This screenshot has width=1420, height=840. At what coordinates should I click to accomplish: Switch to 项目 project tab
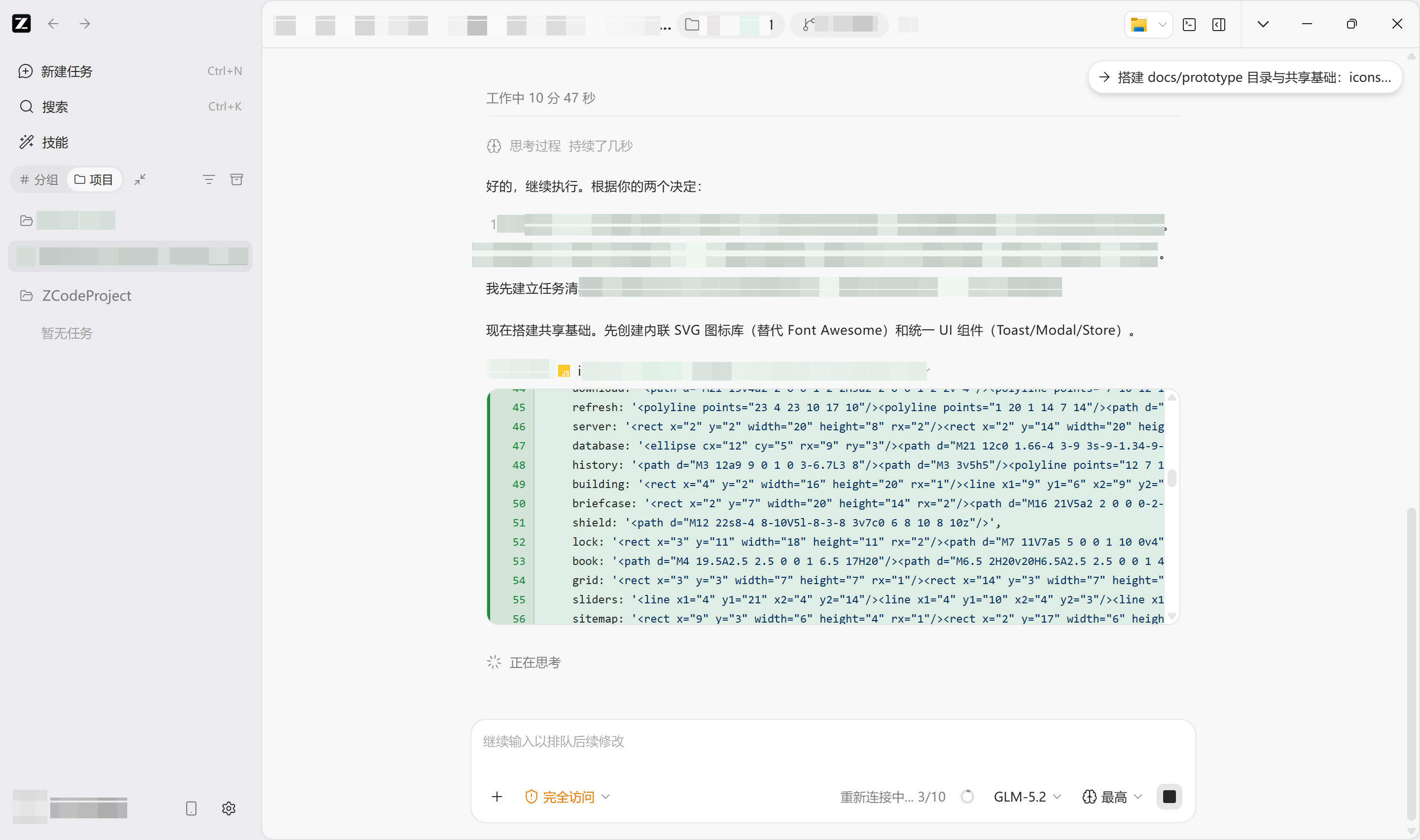click(x=94, y=179)
